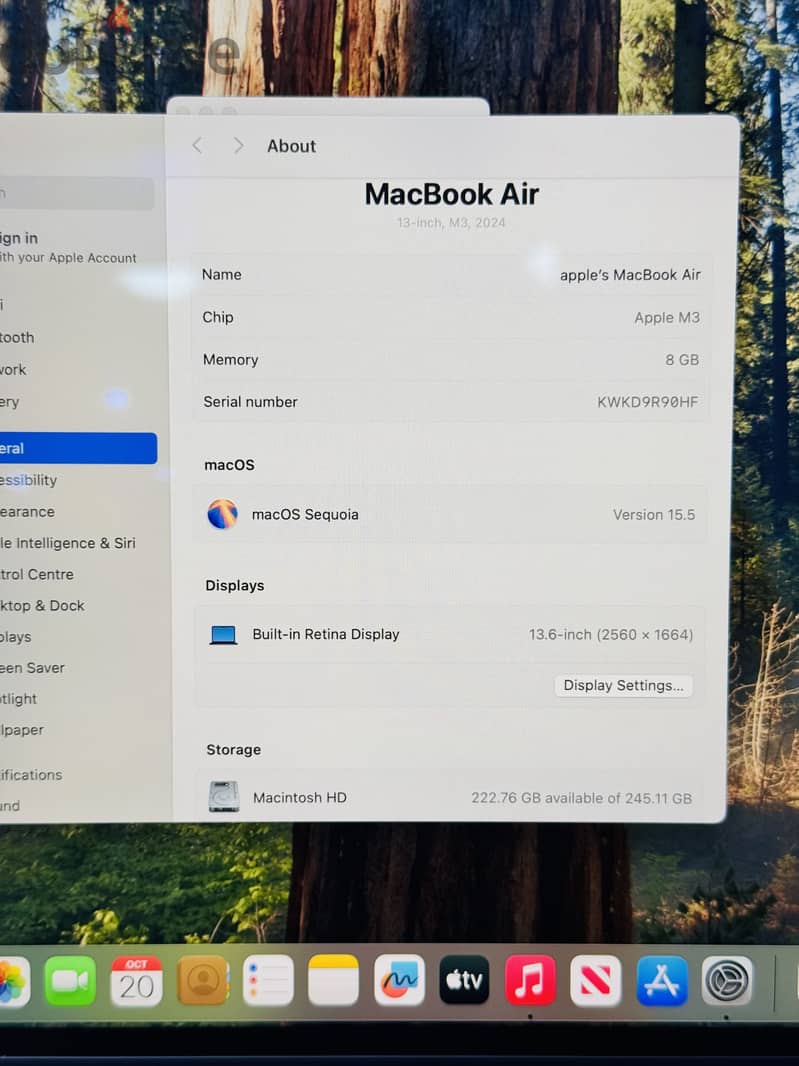The image size is (799, 1066).
Task: Click the macOS Sequoia label
Action: (x=305, y=514)
